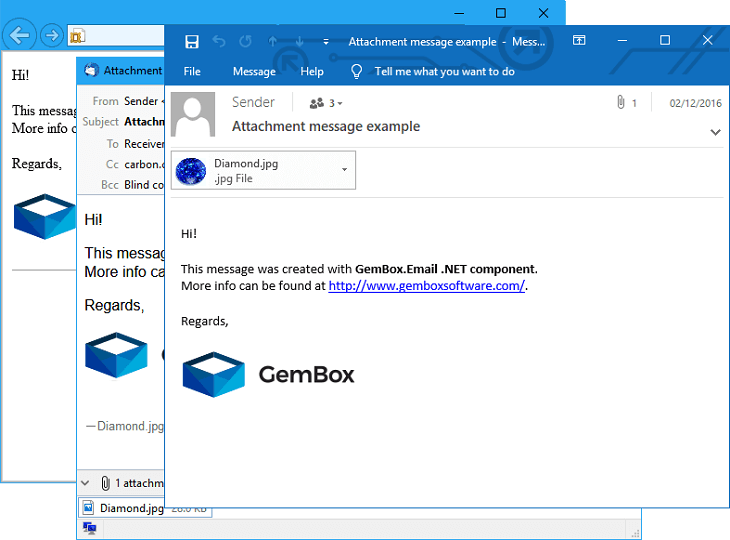Screen dimensions: 730x540
Task: Click the browser Forward button
Action: click(x=50, y=36)
